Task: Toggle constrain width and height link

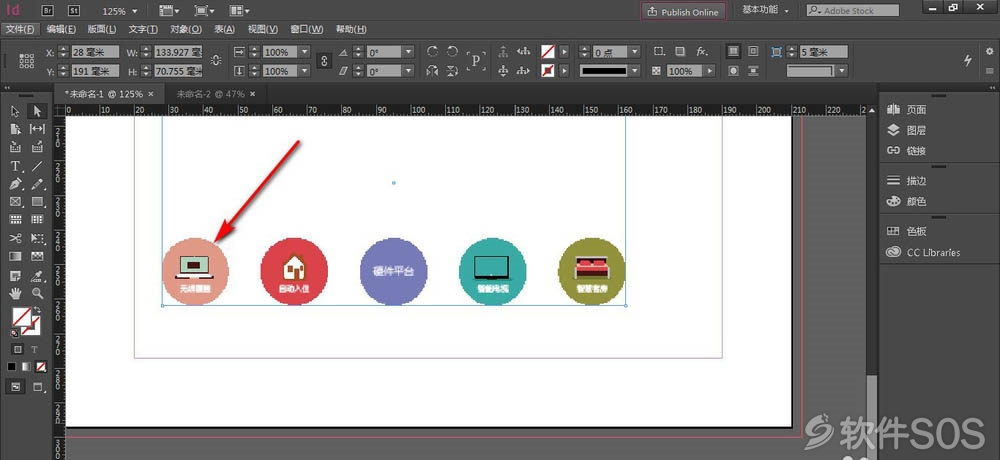Action: tap(216, 61)
